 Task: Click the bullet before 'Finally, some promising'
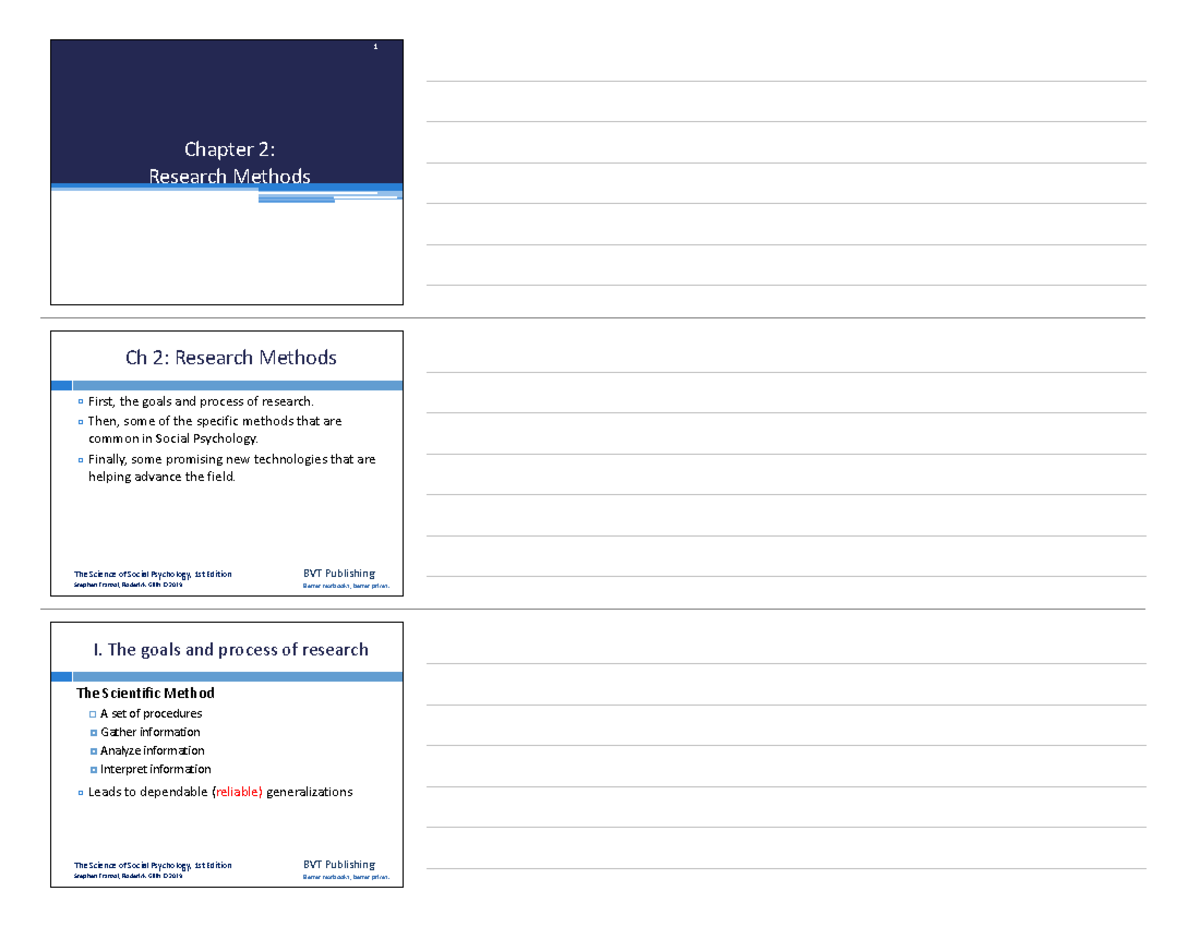pyautogui.click(x=80, y=460)
